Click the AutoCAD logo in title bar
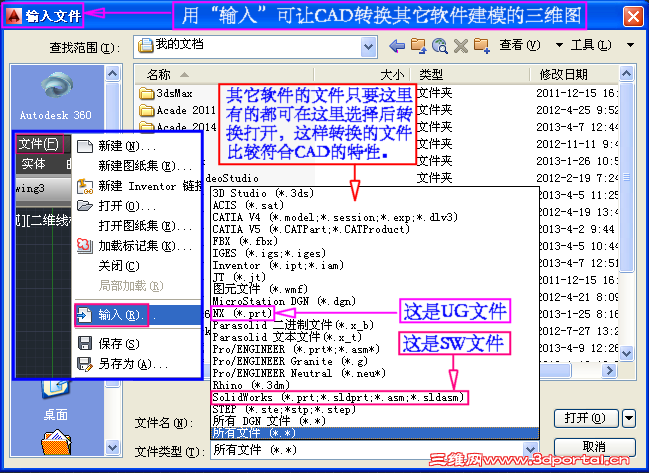 point(14,16)
